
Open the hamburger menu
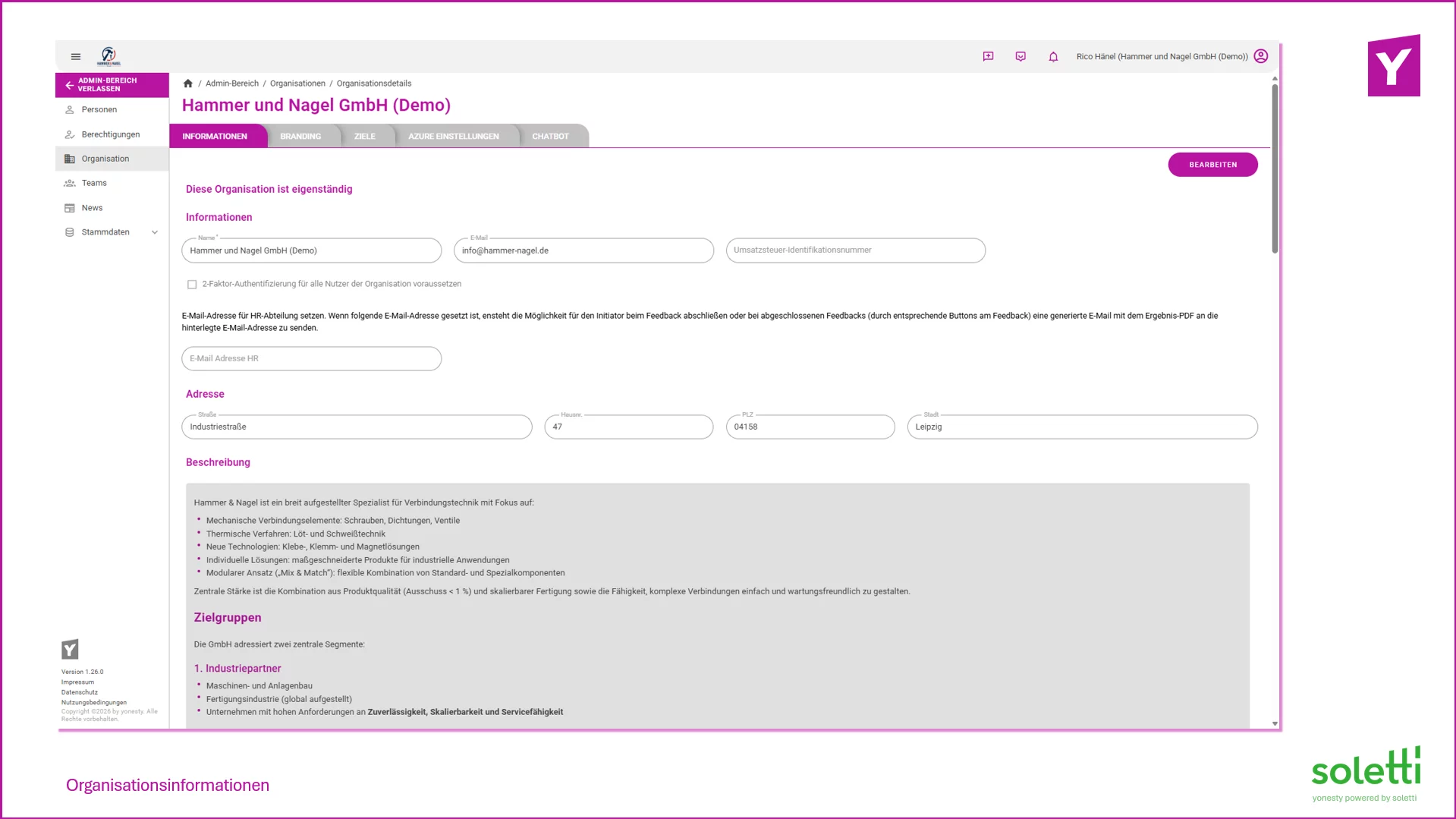pos(76,56)
